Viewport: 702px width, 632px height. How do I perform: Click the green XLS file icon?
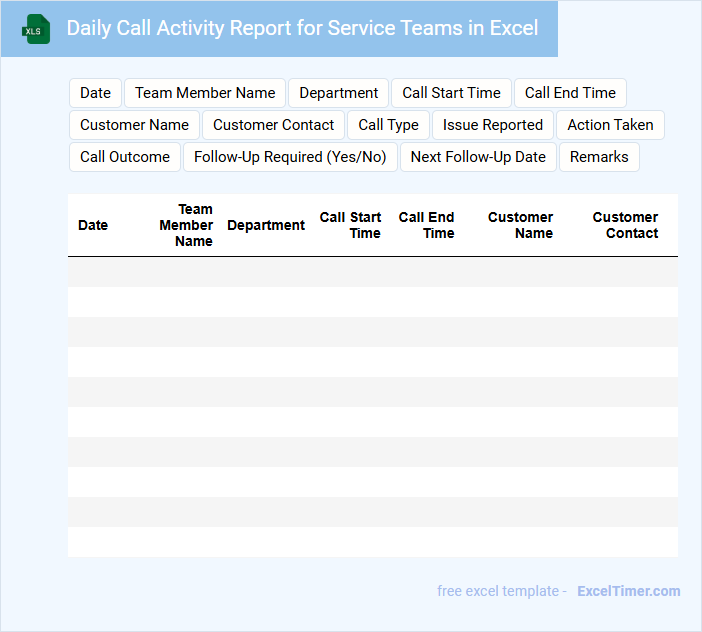pos(36,29)
